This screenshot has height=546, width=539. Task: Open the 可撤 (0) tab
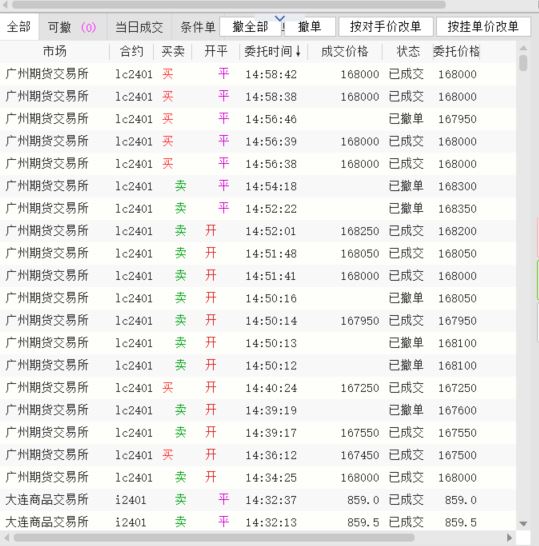pos(72,27)
